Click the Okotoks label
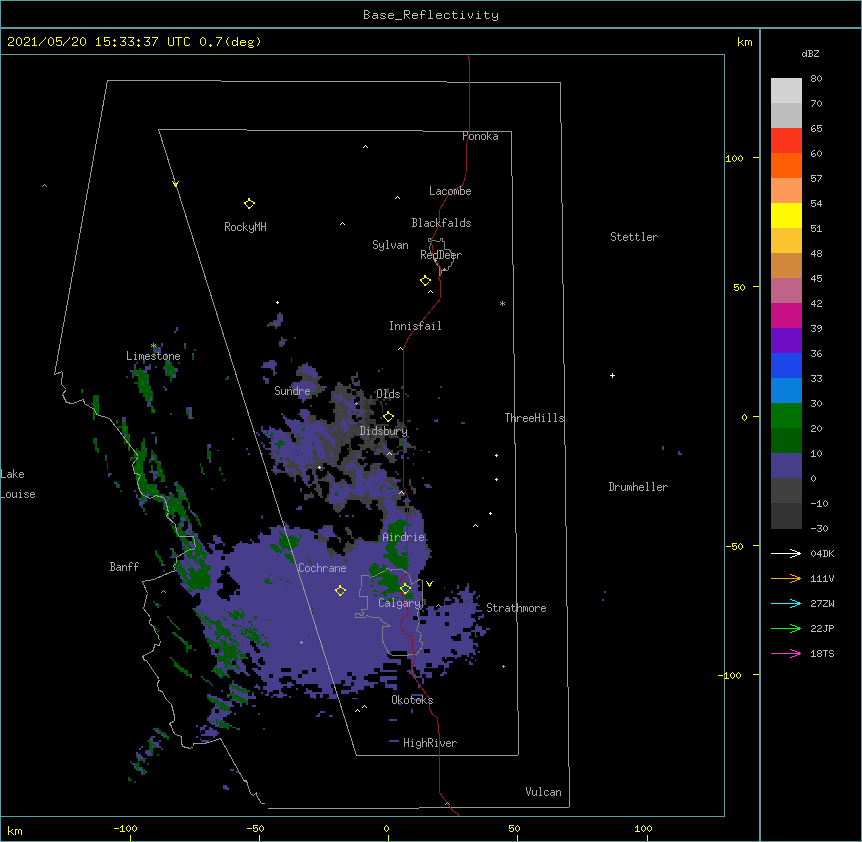This screenshot has width=862, height=842. [412, 700]
